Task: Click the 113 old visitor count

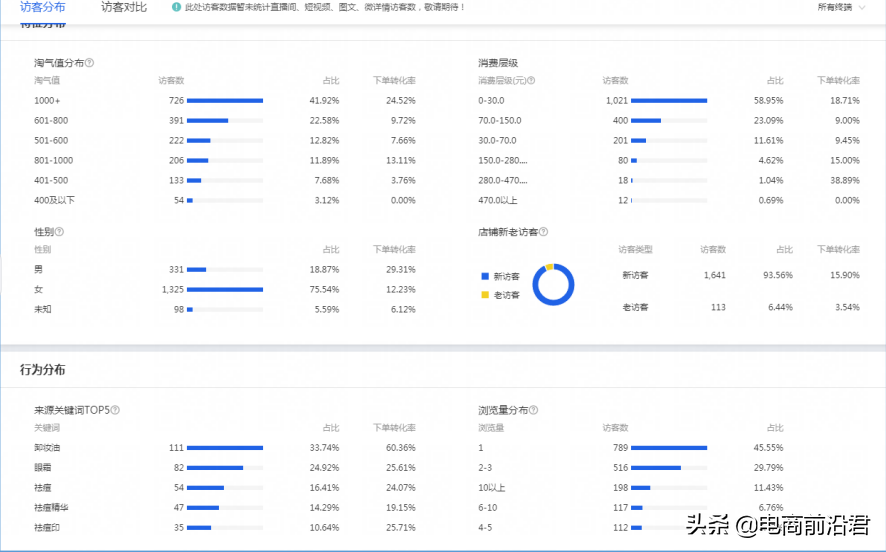Action: pyautogui.click(x=718, y=307)
